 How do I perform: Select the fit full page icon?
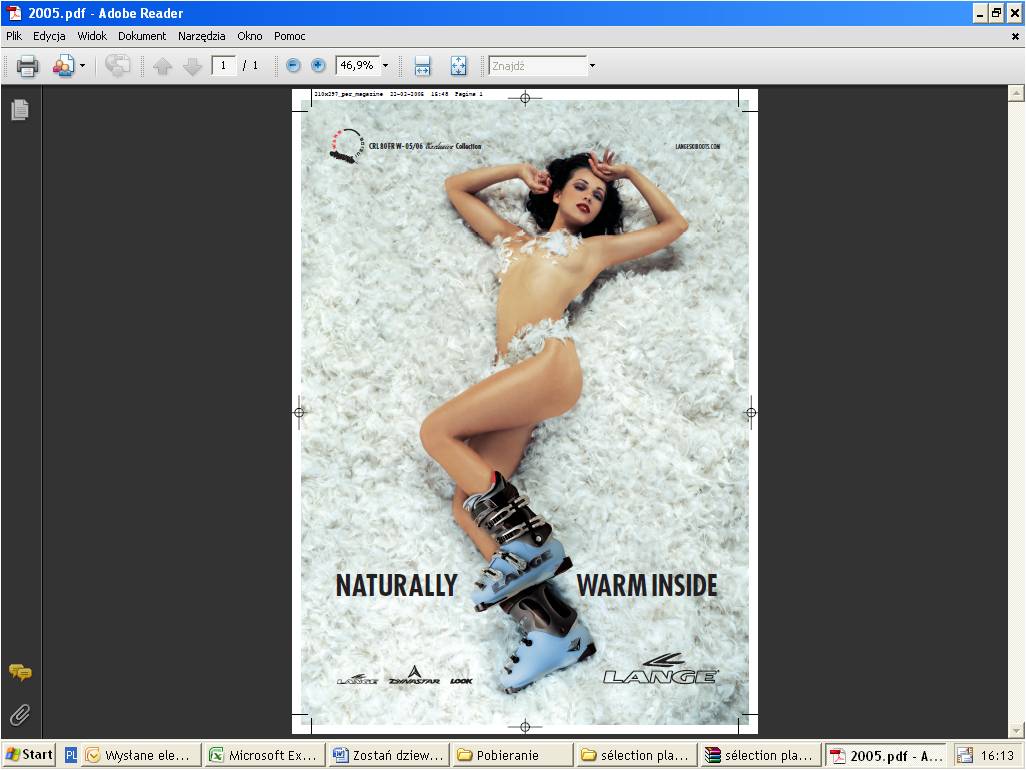click(x=458, y=66)
